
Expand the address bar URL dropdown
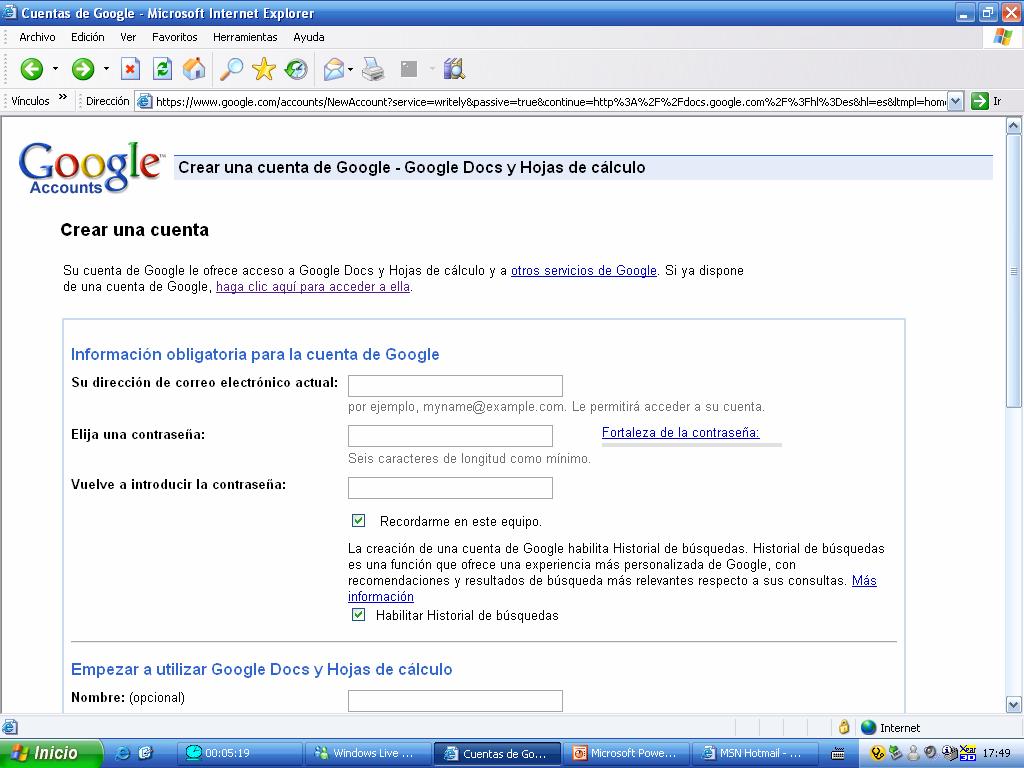[x=955, y=101]
